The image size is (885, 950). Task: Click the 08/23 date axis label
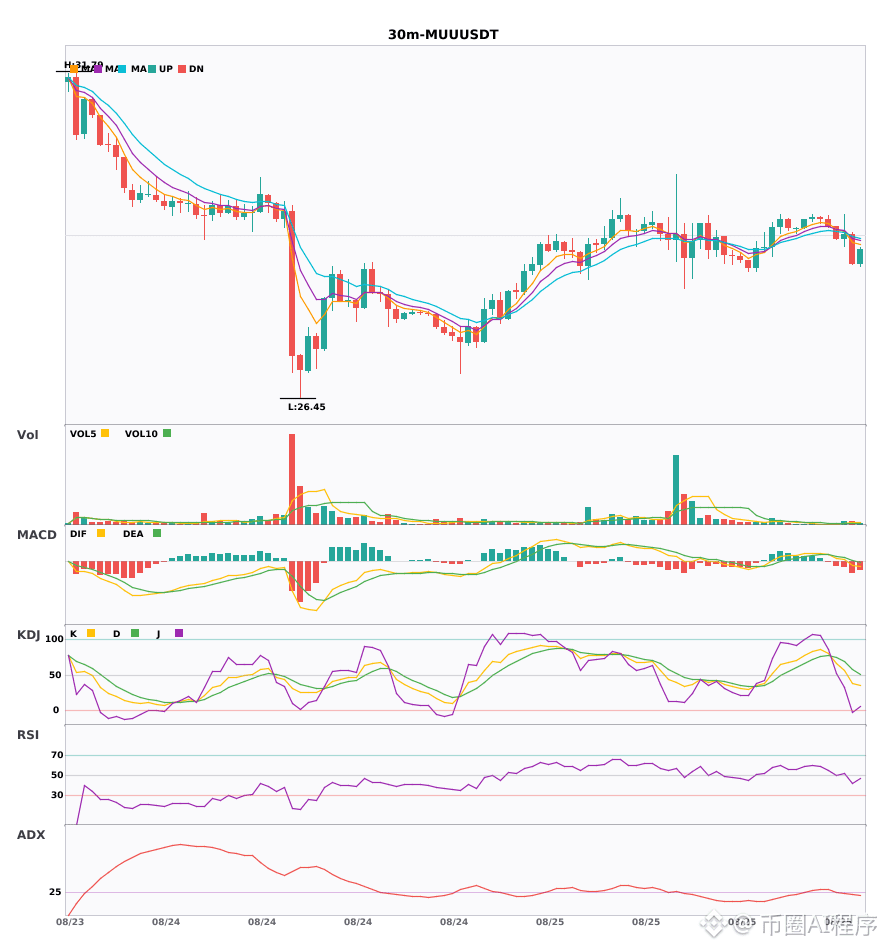click(70, 922)
